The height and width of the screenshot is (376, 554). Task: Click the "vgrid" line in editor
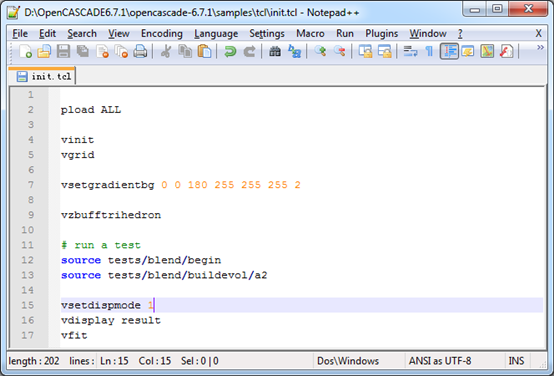(78, 155)
